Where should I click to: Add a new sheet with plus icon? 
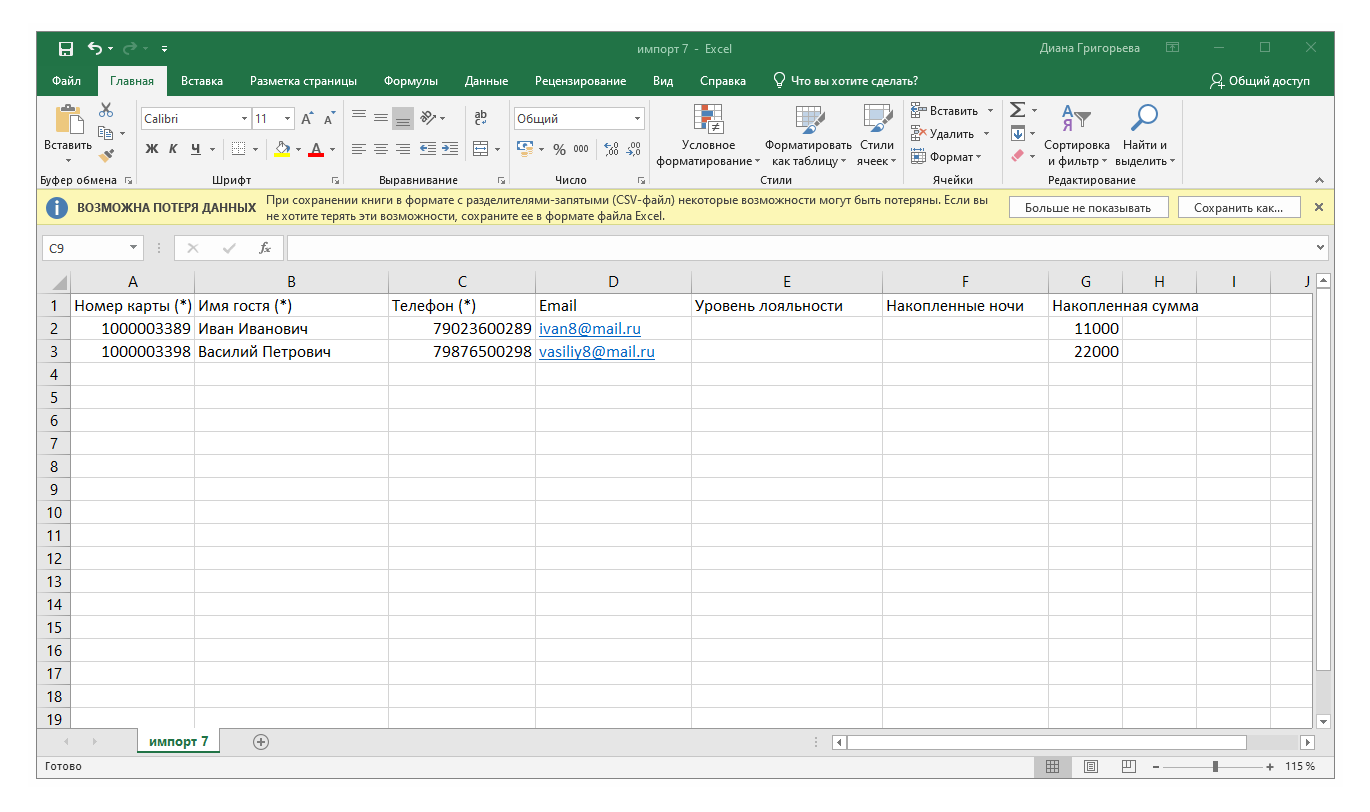click(261, 741)
